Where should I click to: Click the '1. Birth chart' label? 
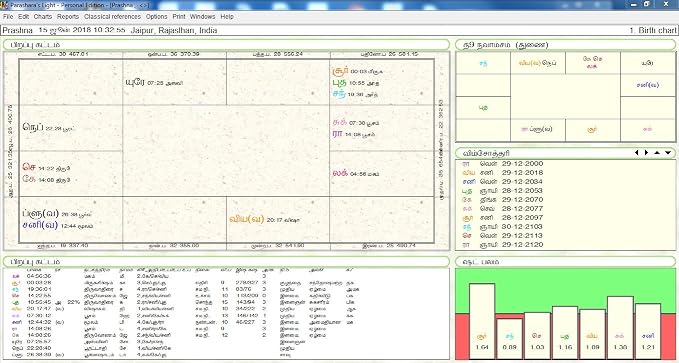coord(653,30)
